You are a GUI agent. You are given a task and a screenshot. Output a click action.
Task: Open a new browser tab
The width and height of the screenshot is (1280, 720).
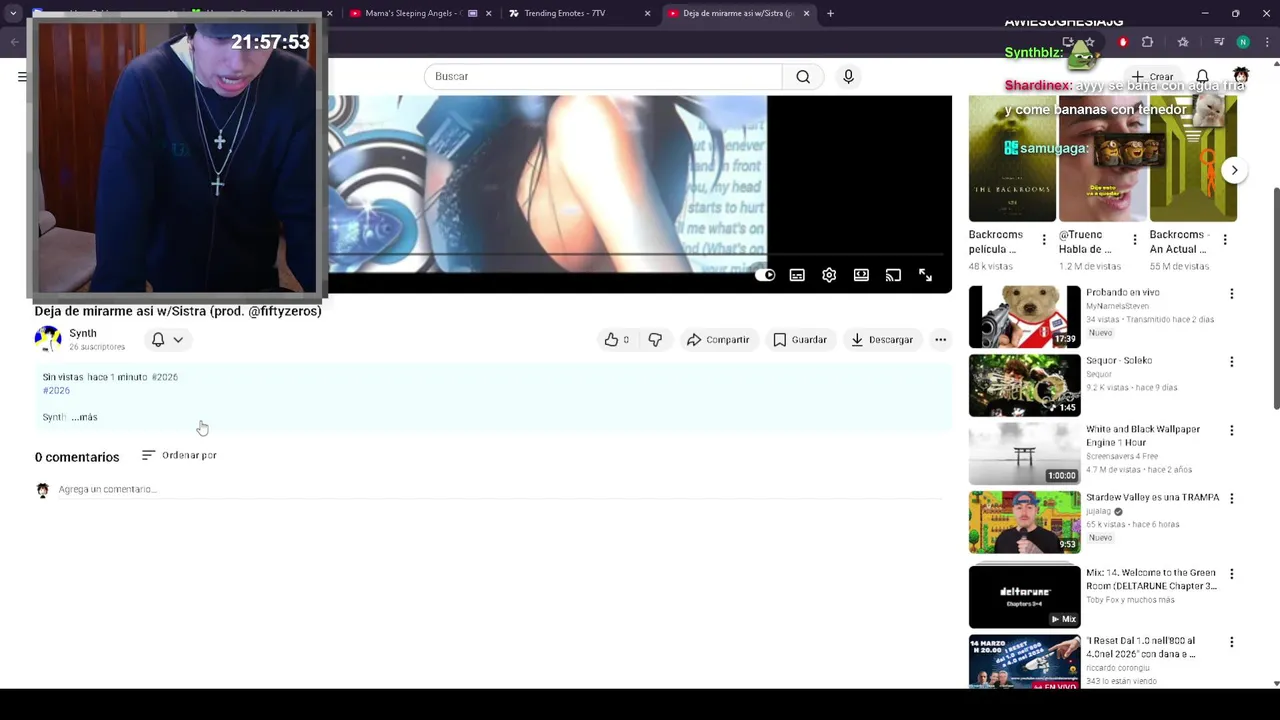click(830, 13)
